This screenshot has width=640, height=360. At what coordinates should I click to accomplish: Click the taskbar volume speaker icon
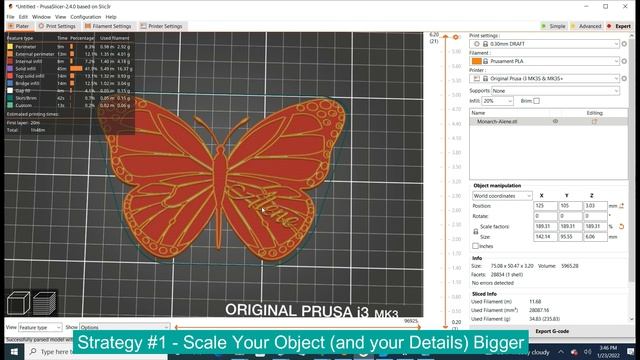587,352
